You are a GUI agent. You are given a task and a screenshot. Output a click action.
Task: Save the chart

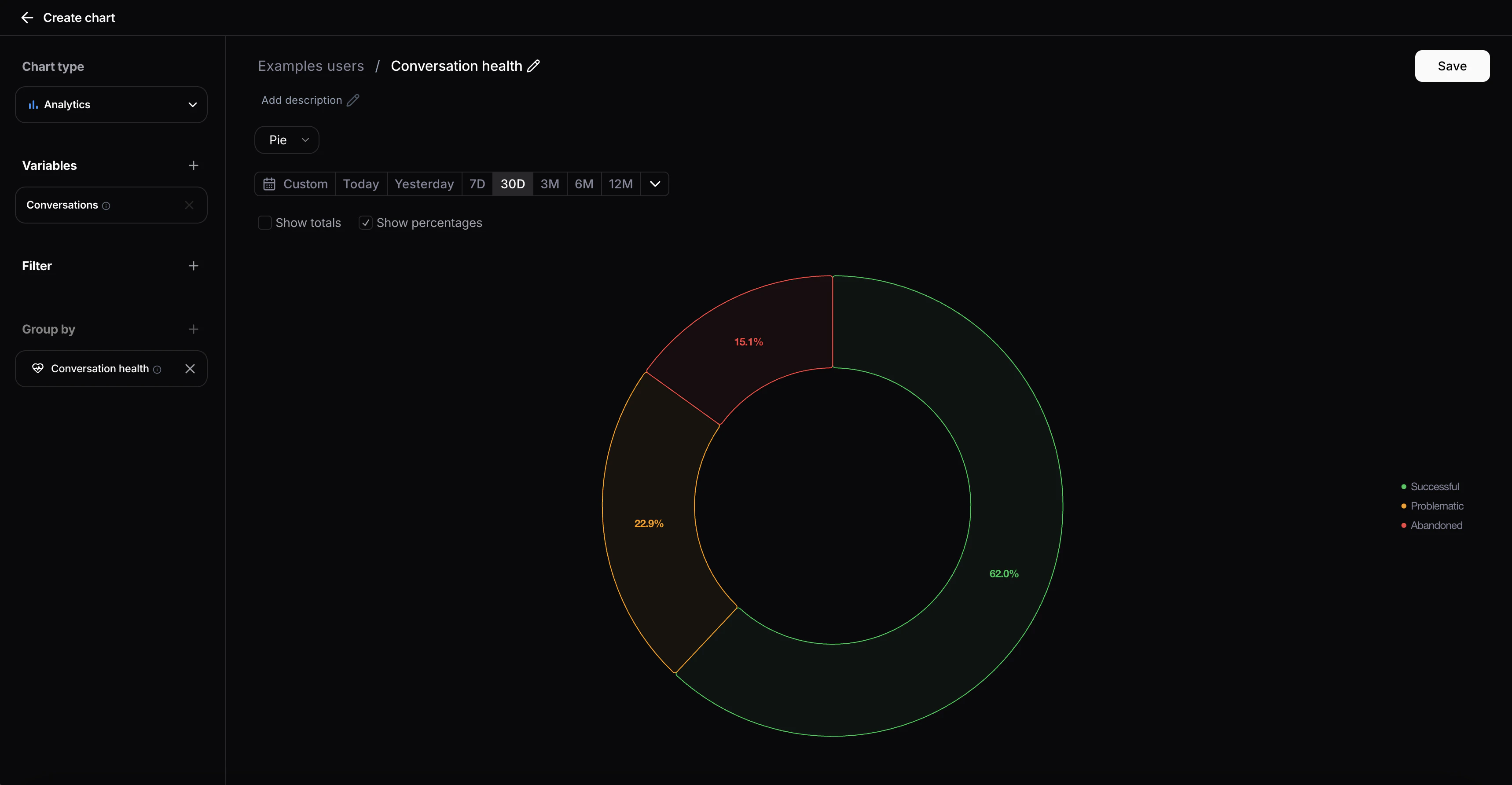(x=1452, y=66)
